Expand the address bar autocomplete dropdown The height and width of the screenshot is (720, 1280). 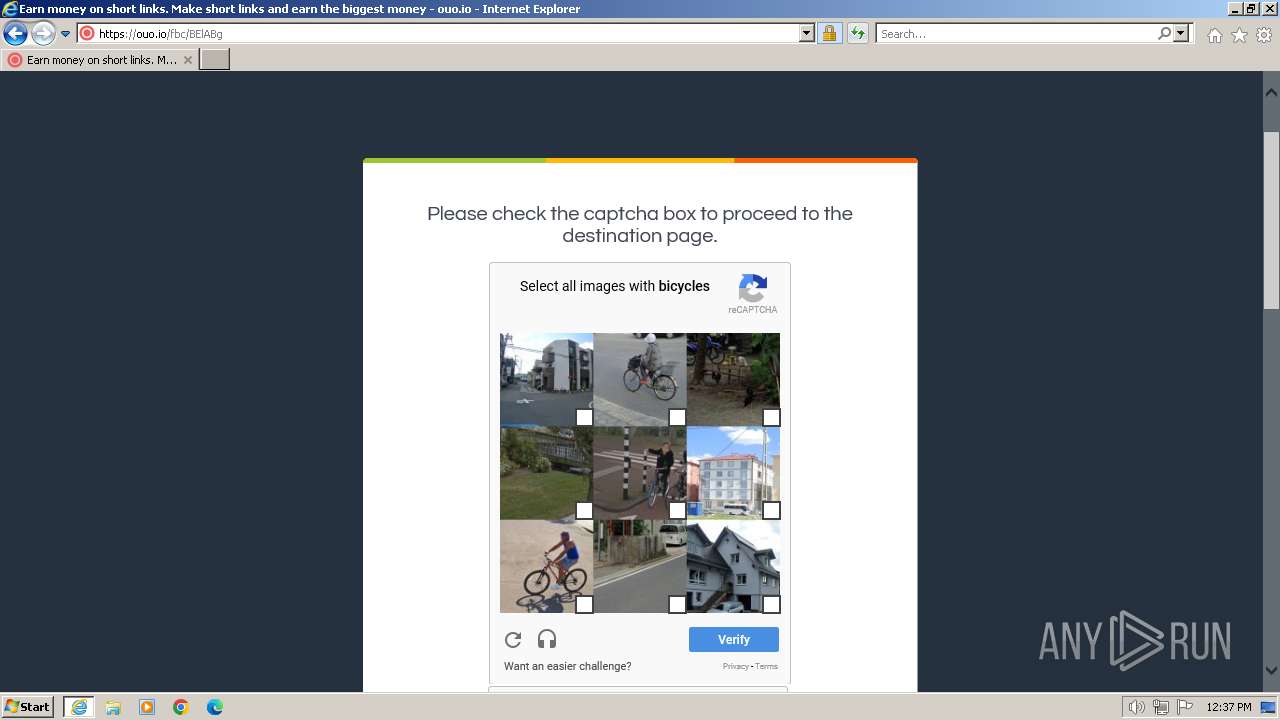[x=807, y=34]
